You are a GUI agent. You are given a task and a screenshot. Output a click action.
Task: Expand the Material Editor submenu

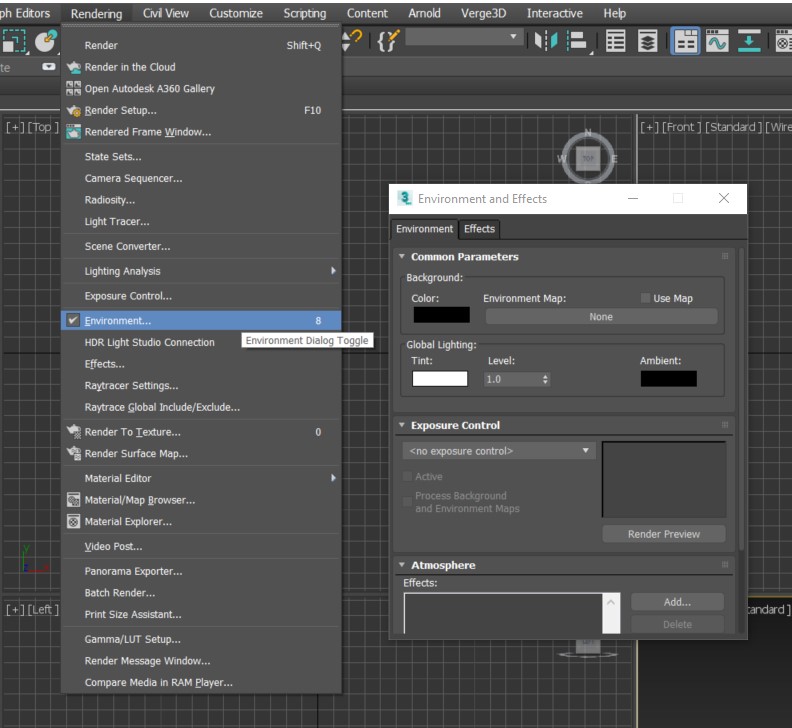[333, 478]
